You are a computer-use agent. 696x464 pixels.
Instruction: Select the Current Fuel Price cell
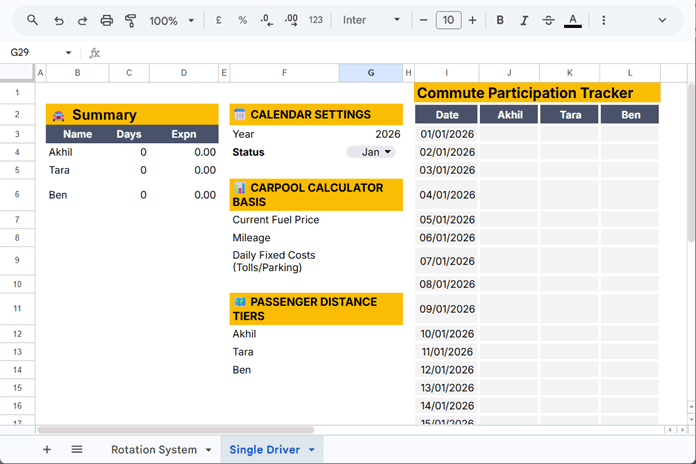[284, 220]
